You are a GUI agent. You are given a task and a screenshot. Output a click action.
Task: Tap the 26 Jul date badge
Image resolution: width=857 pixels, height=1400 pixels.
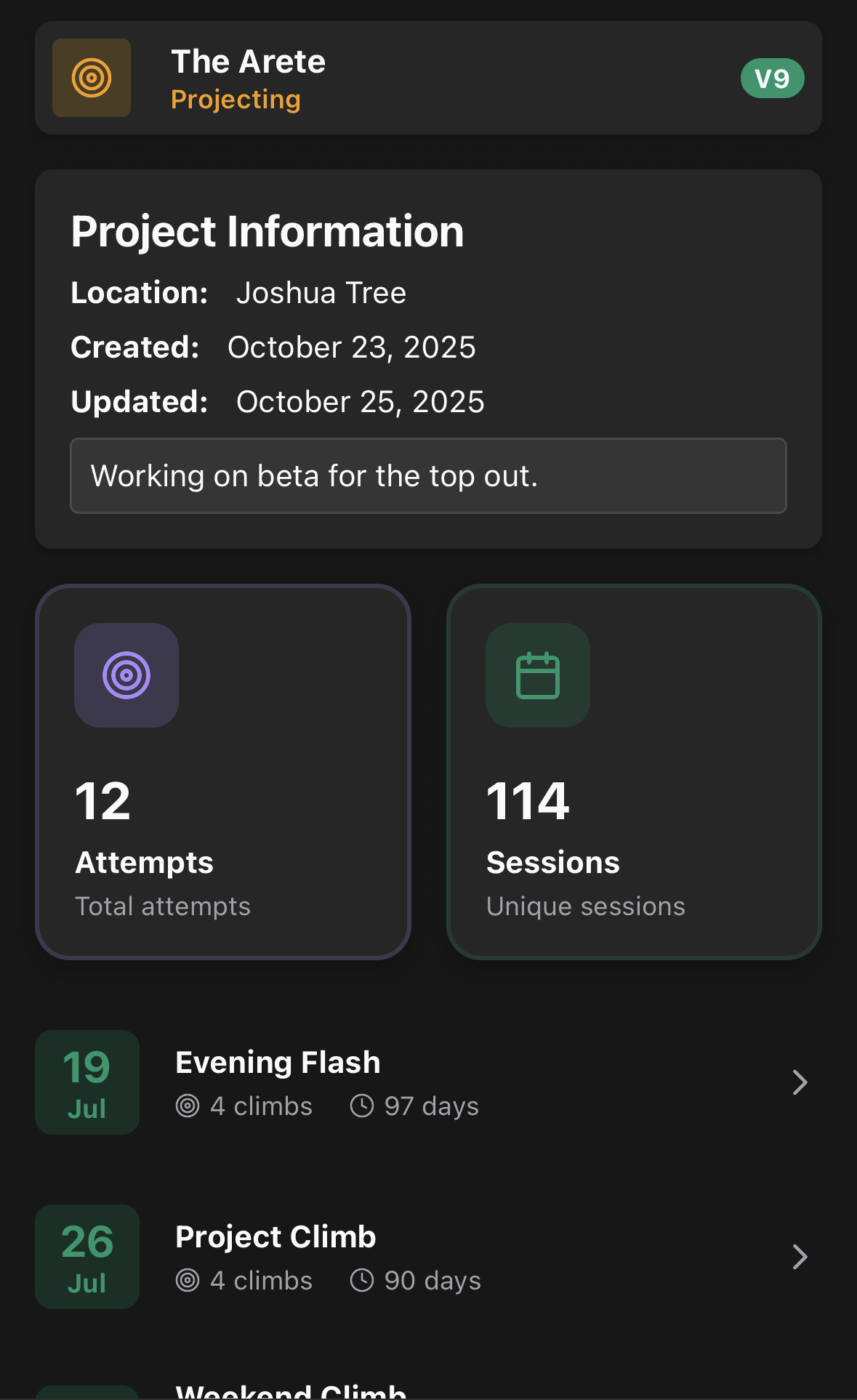point(87,1257)
